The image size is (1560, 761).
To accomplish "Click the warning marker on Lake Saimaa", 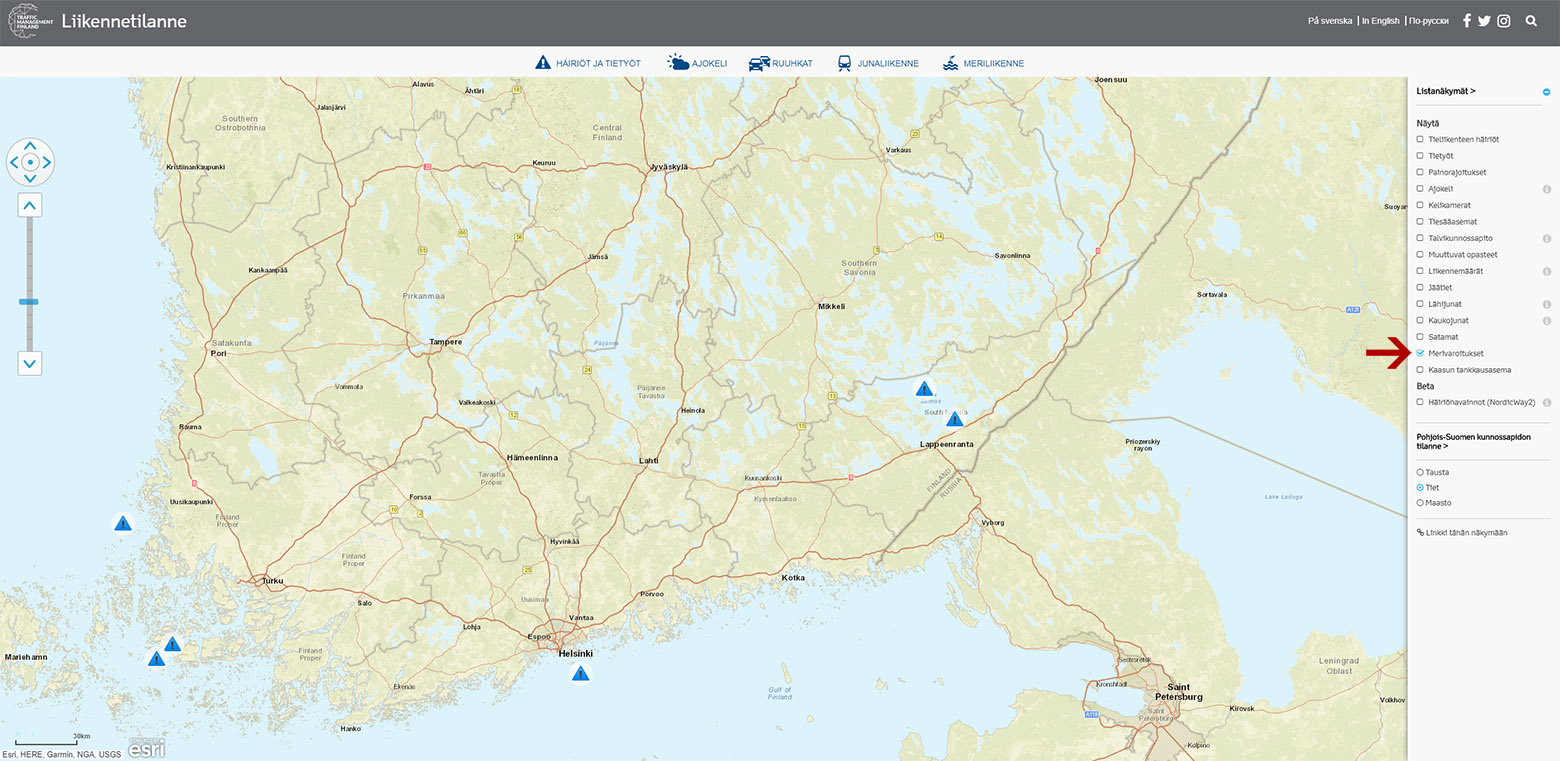I will (924, 389).
